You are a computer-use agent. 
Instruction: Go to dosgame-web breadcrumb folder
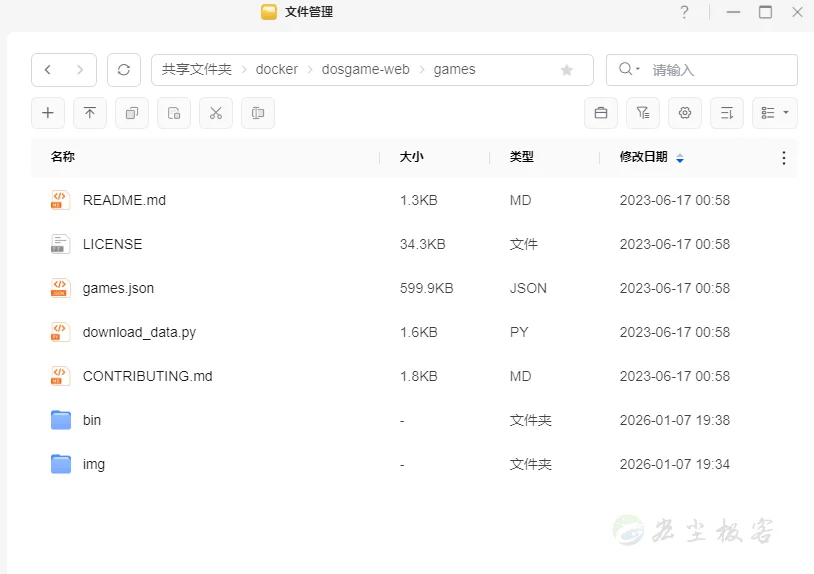coord(365,70)
